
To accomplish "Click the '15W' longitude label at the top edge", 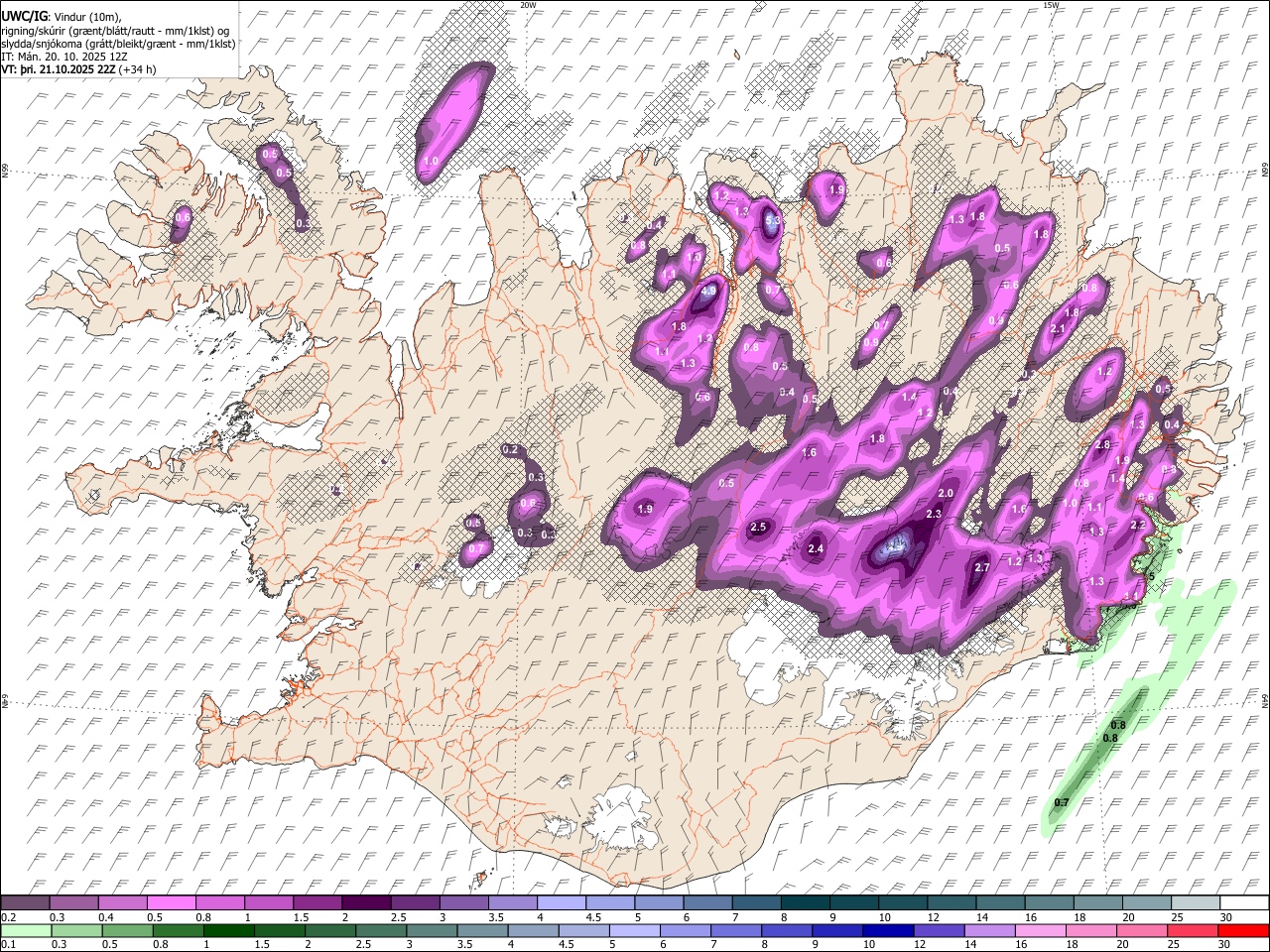I will [1051, 5].
